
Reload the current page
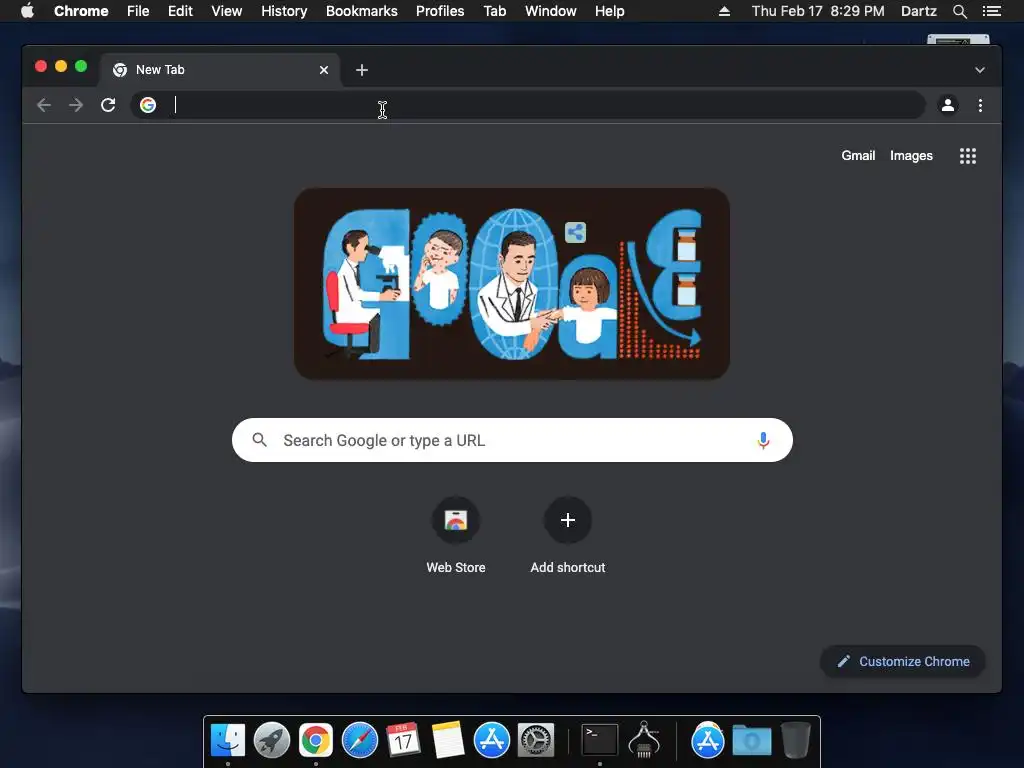pos(108,105)
